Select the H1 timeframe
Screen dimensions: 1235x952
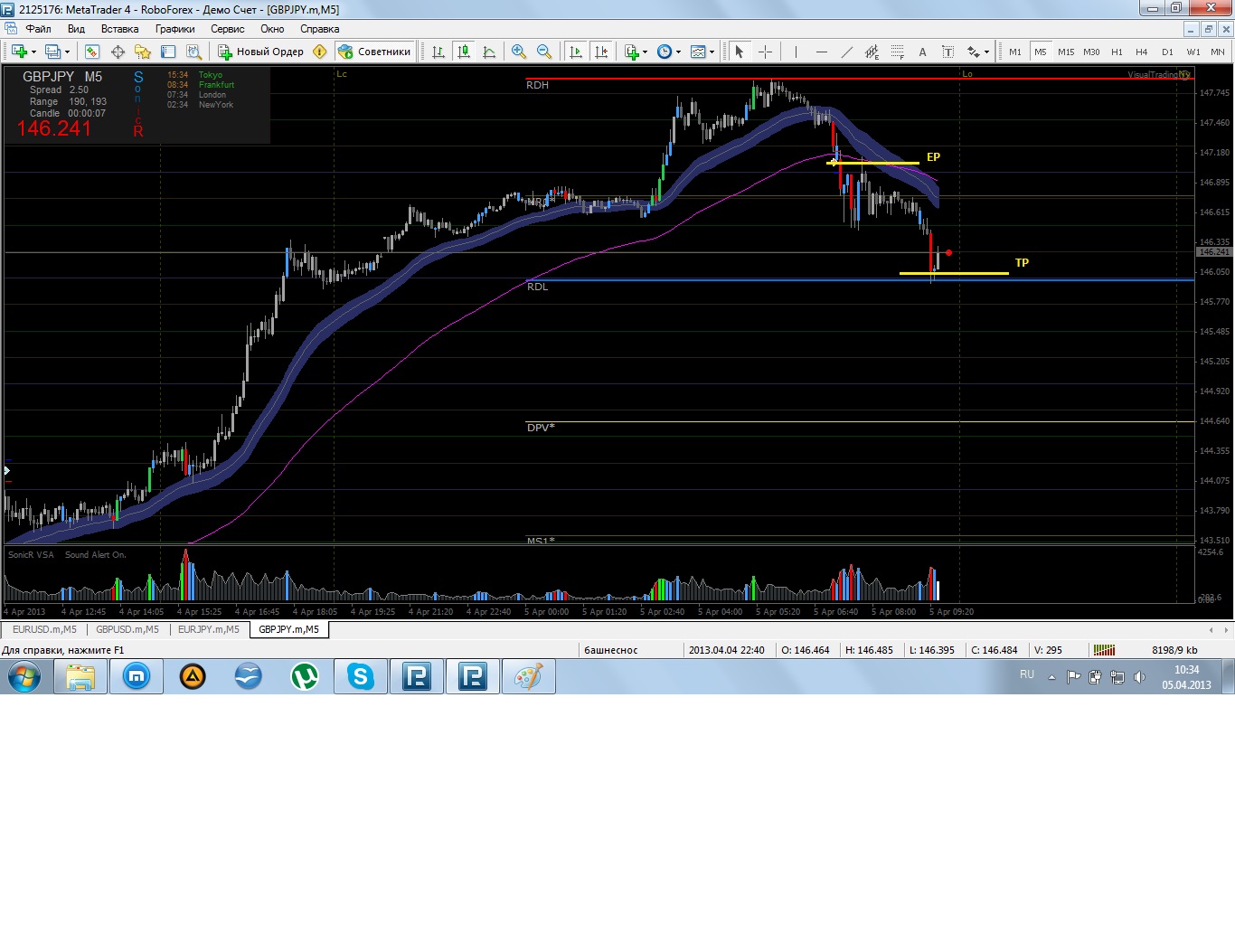coord(1117,52)
